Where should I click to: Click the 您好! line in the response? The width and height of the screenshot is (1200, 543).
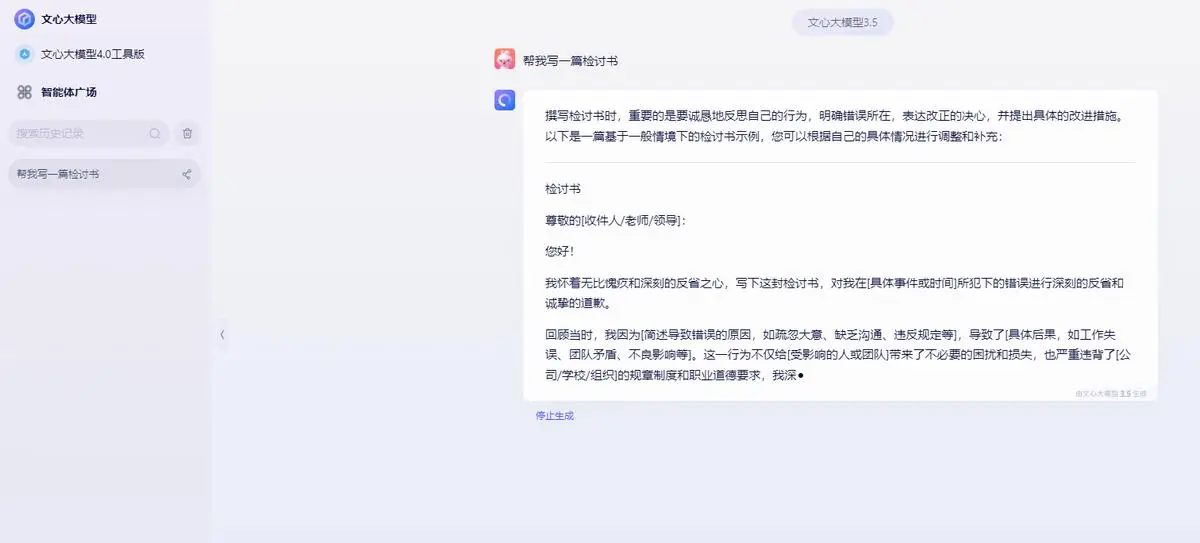click(560, 251)
